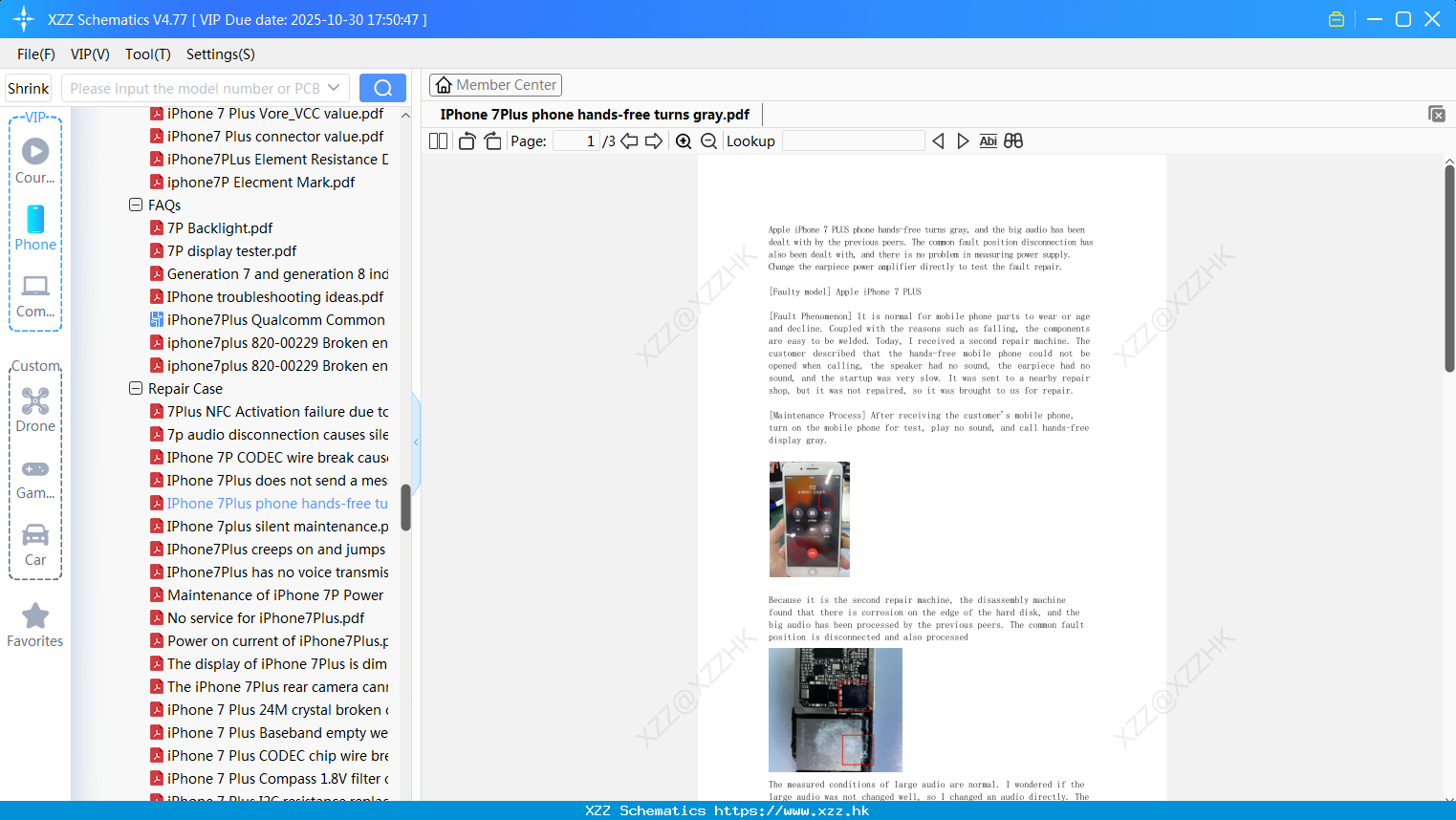The width and height of the screenshot is (1456, 820).
Task: Click the PDF viewer vertical scrollbar thumb
Action: (x=1449, y=268)
